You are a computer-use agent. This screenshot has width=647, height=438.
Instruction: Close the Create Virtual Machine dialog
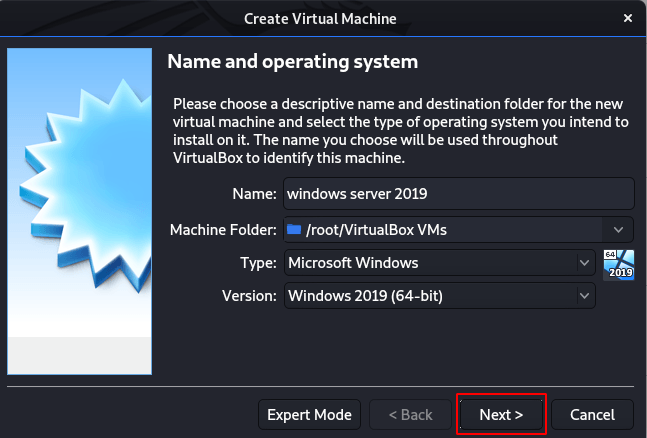626,19
